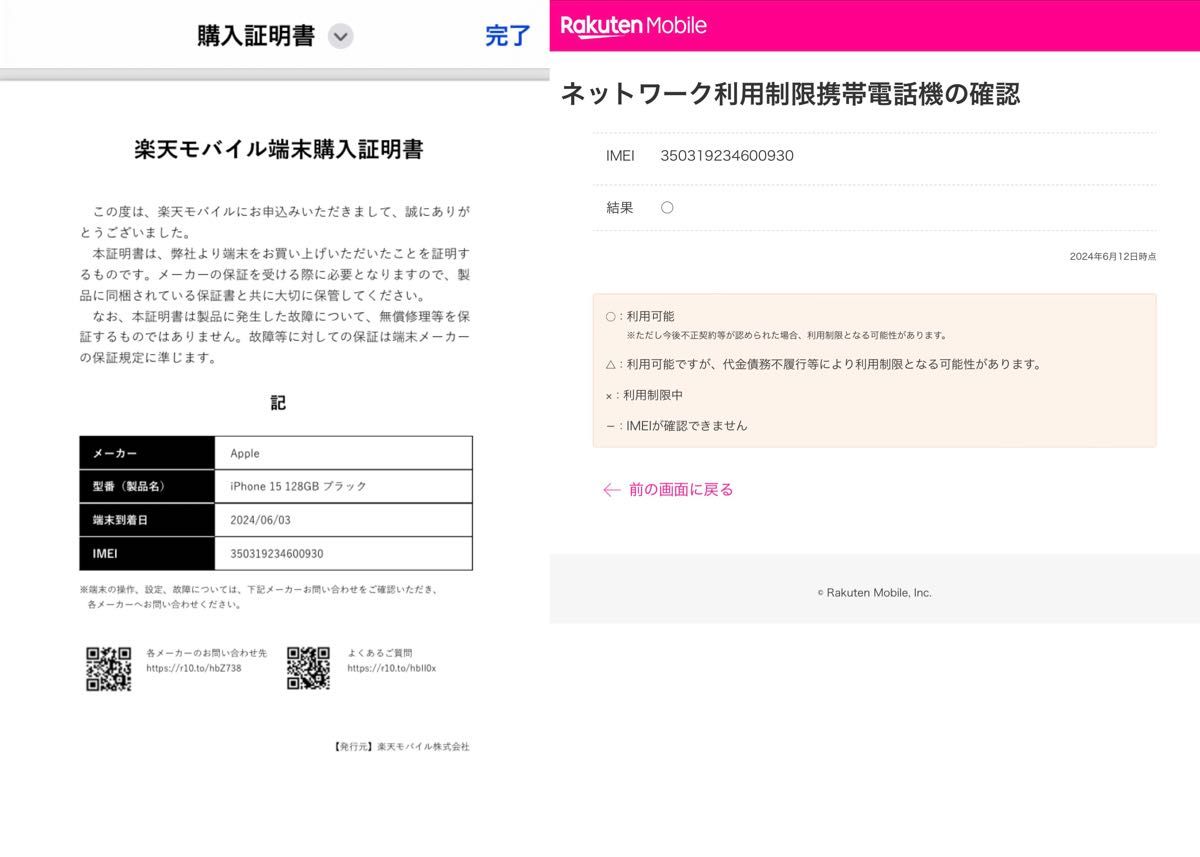The width and height of the screenshot is (1200, 857).
Task: Select heading 楽天モバイル端末購入証明書
Action: 278,150
